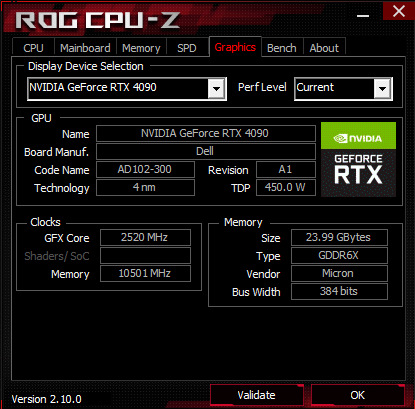Click the GFX Core clock value field
Viewport: 415px width, 409px height.
click(x=145, y=237)
